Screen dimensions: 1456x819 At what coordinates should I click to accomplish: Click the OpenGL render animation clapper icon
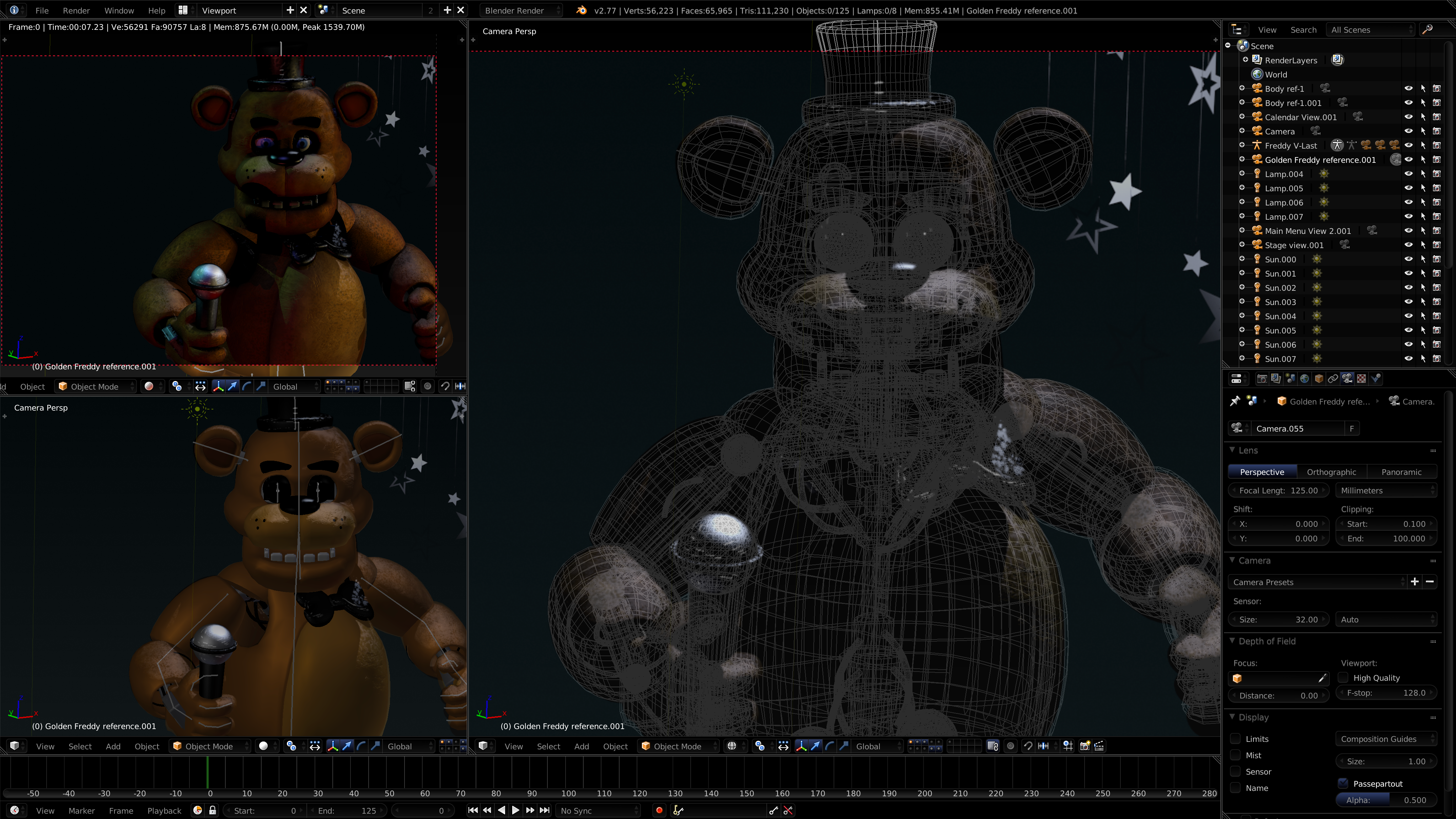click(x=1099, y=746)
